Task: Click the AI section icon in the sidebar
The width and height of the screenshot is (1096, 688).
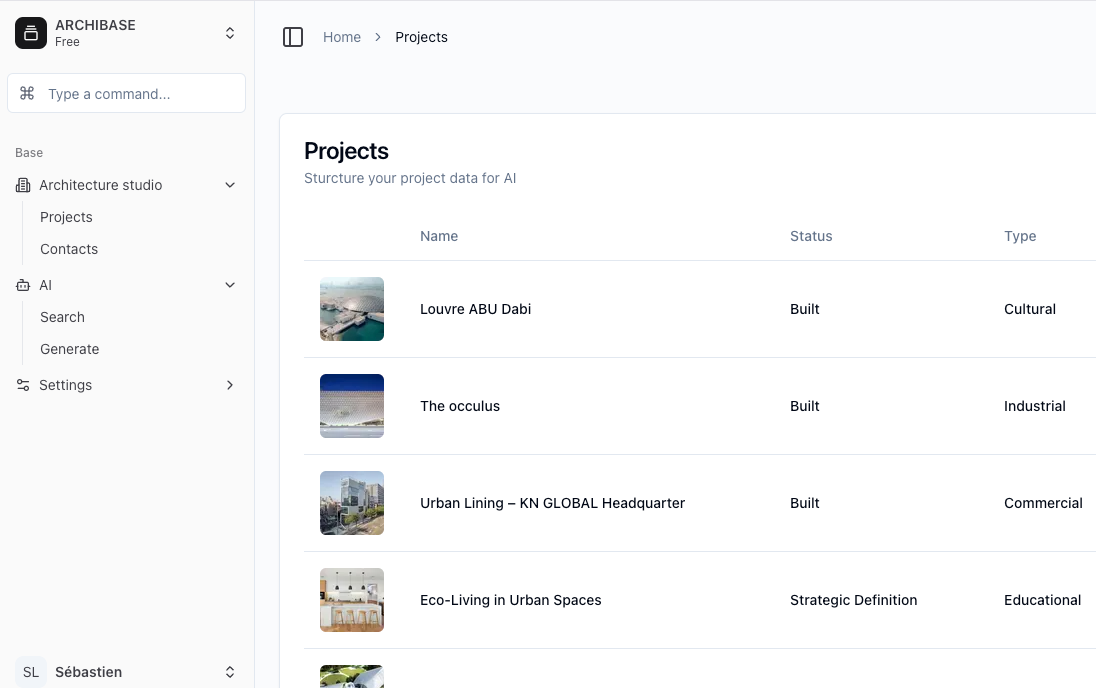Action: pos(22,285)
